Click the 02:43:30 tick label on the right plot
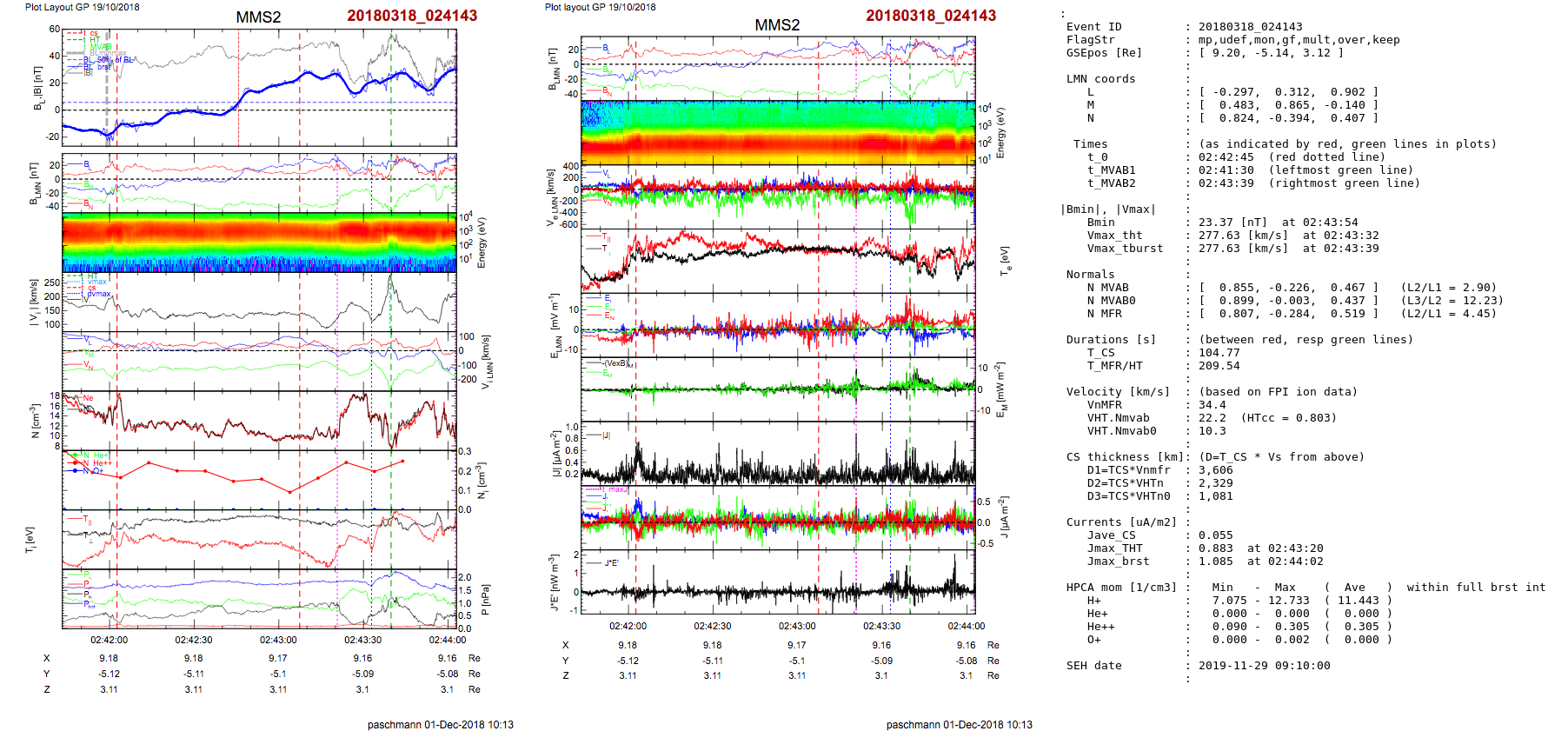The height and width of the screenshot is (731, 1568). (x=881, y=626)
